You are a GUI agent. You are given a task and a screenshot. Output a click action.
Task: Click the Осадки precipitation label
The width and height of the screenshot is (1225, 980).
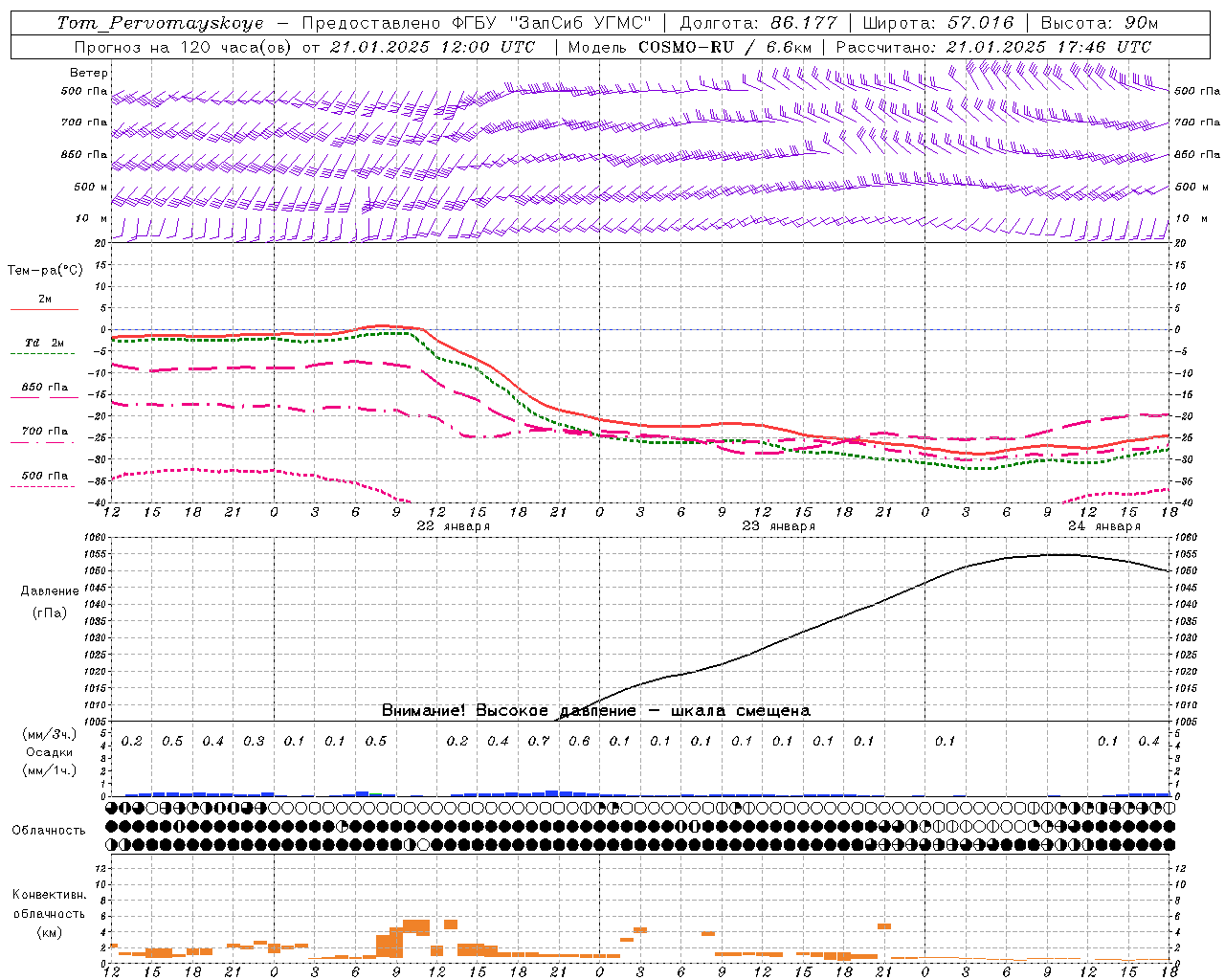click(48, 753)
